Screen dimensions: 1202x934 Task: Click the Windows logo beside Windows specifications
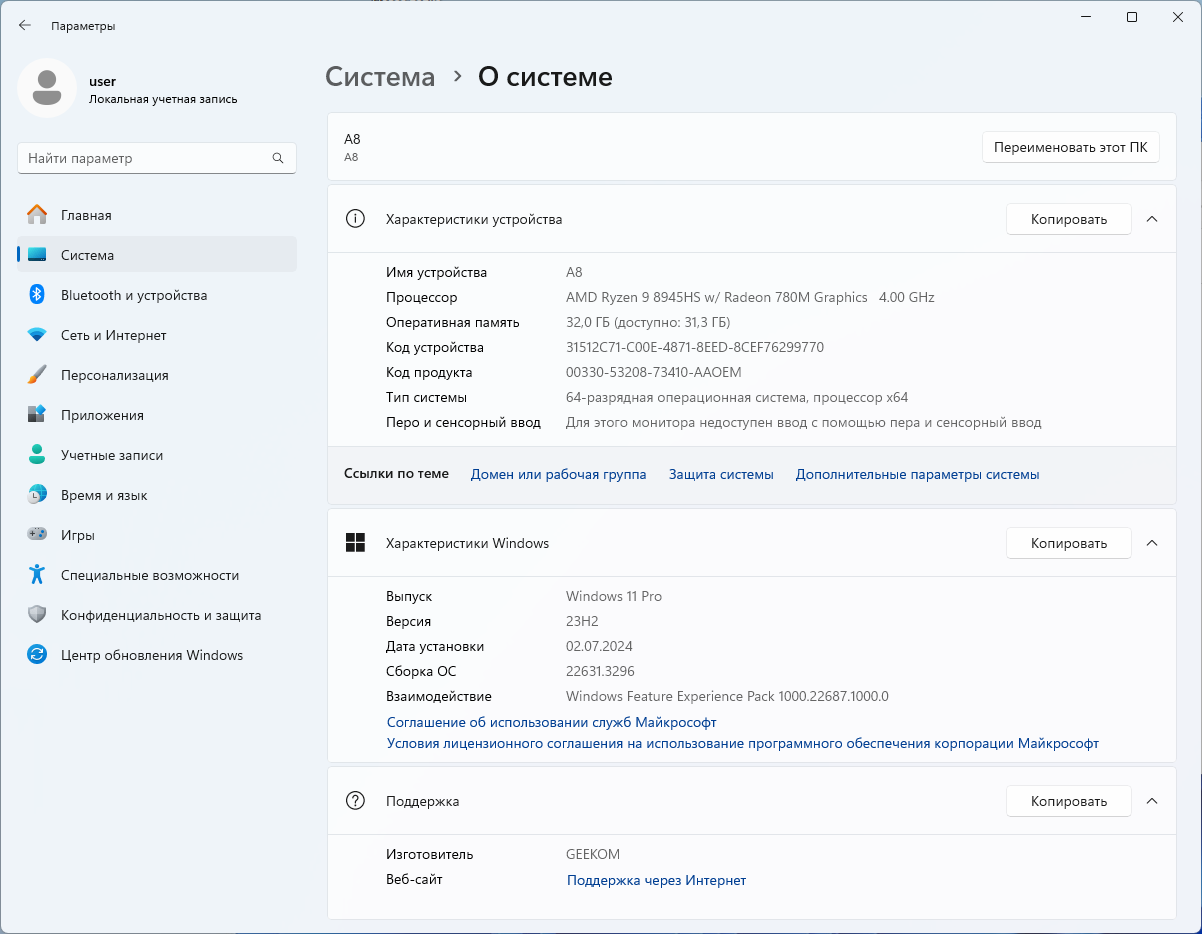tap(355, 543)
